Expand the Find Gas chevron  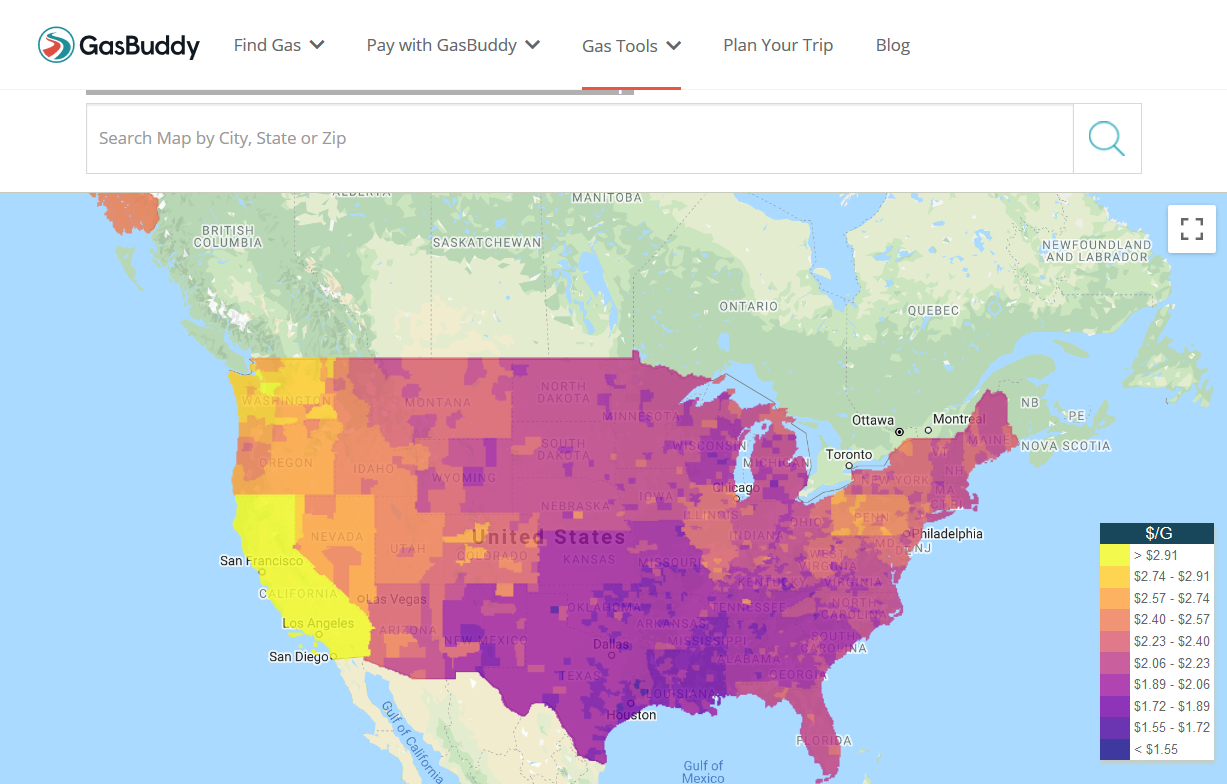coord(317,45)
